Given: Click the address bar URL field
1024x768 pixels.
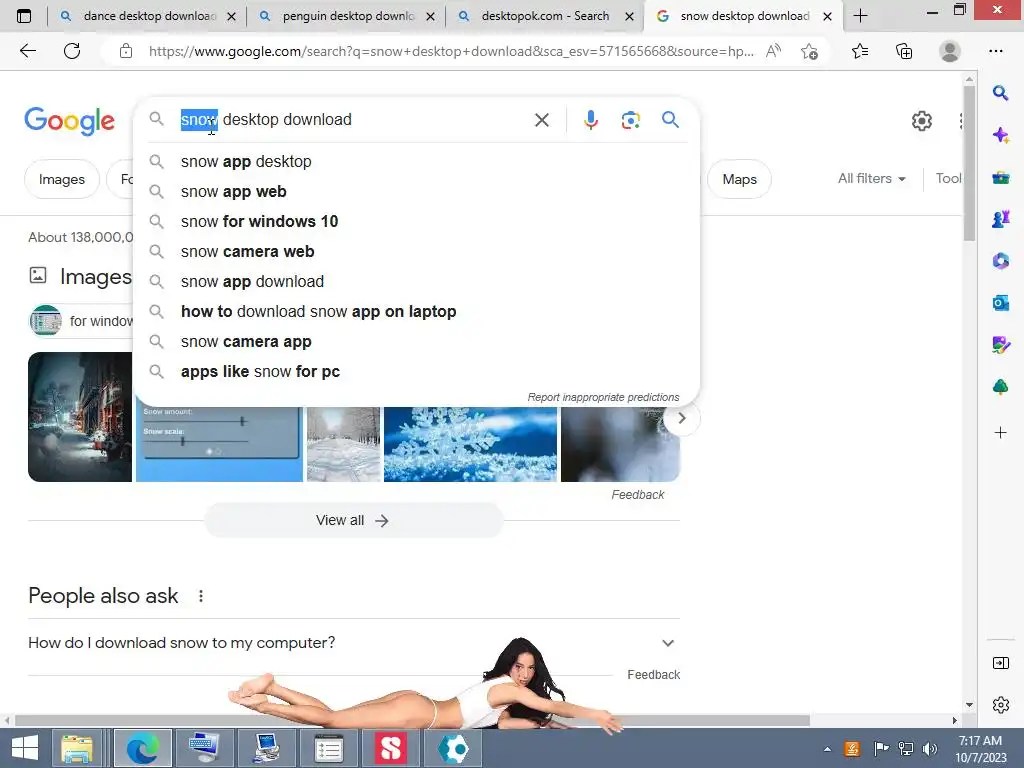Looking at the screenshot, I should (451, 51).
